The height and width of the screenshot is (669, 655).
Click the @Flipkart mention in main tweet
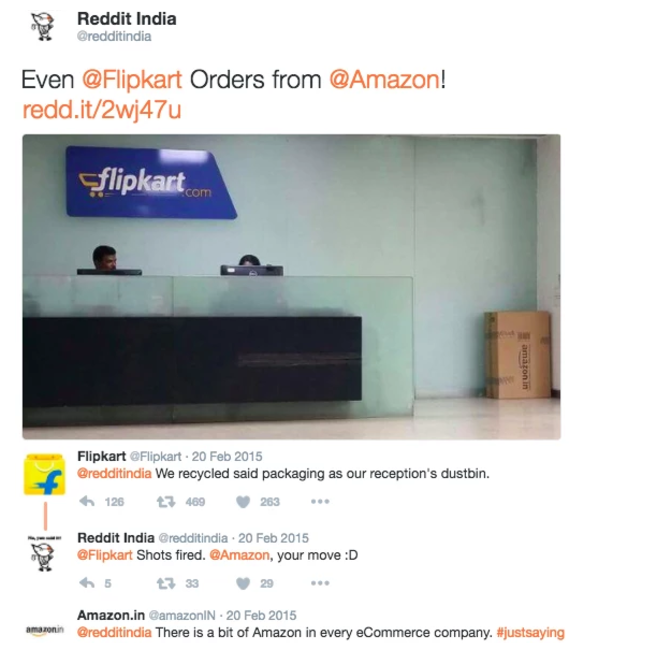132,80
